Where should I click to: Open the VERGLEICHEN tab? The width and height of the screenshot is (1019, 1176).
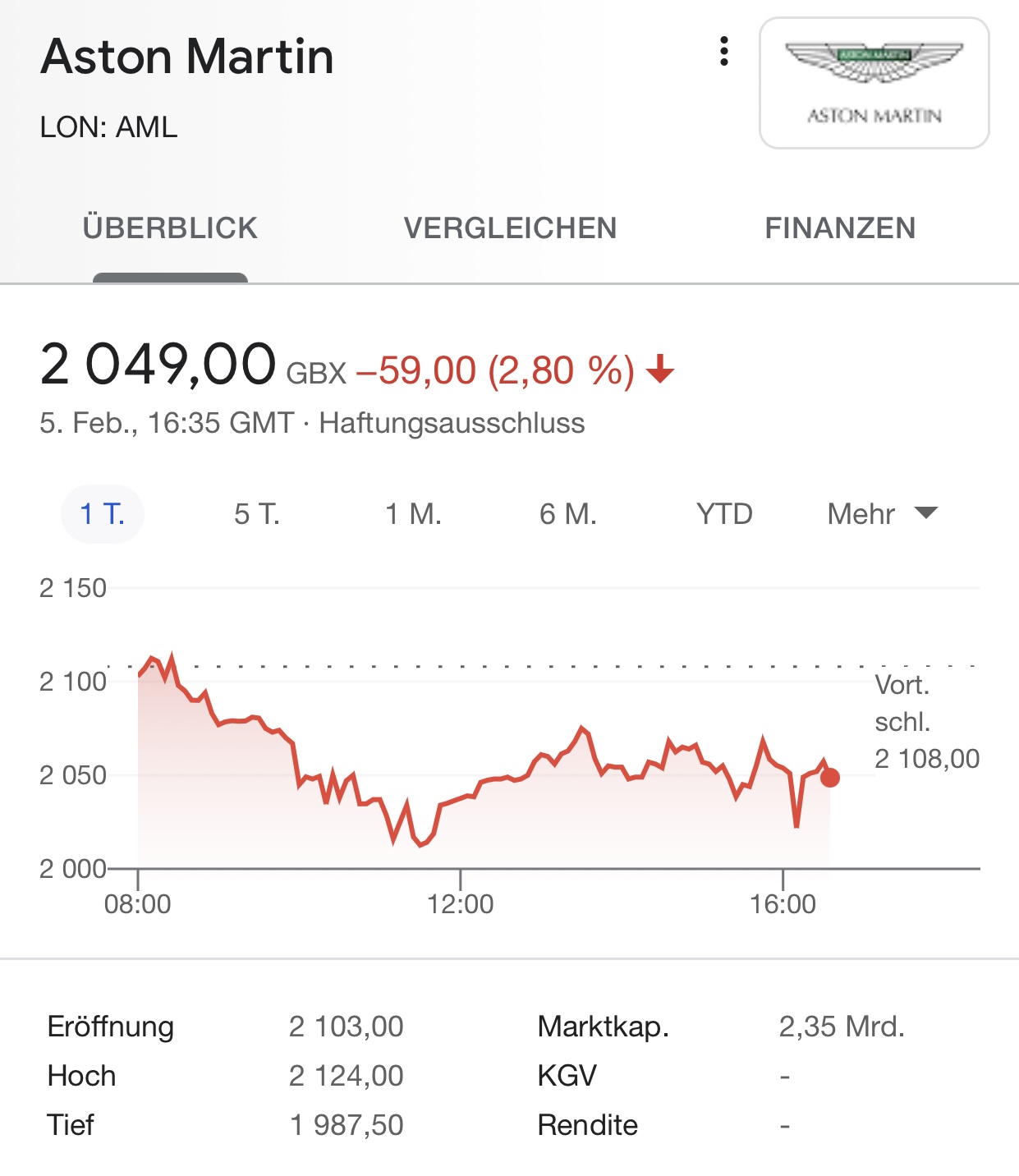click(510, 227)
